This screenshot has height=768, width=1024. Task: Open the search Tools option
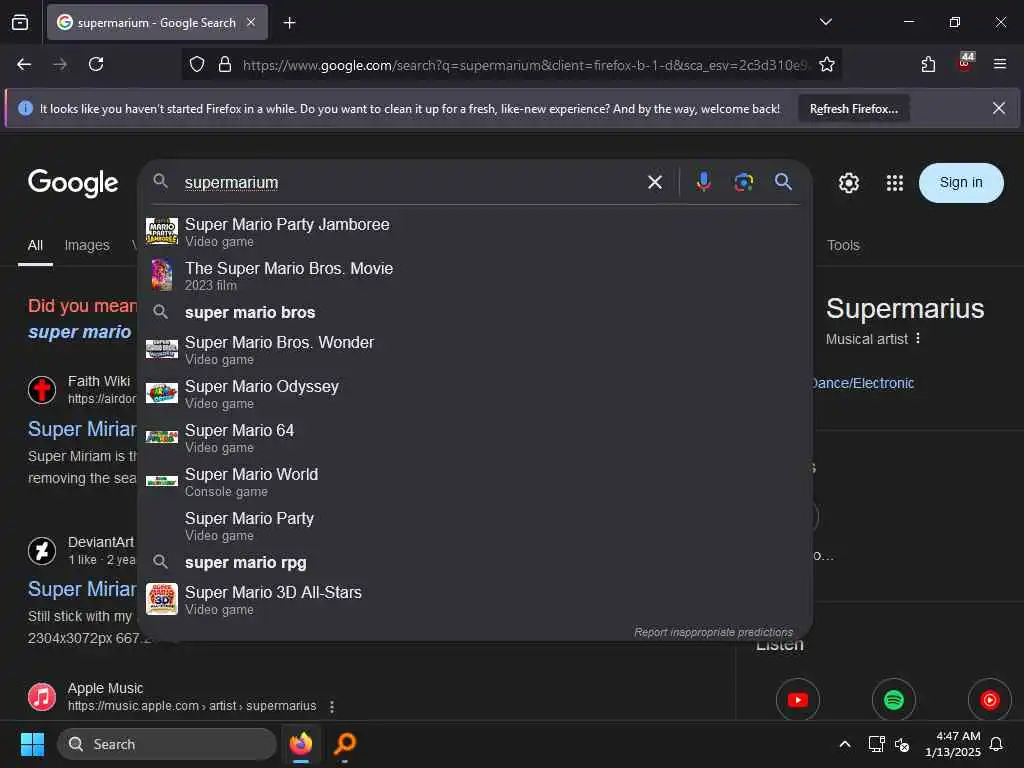(843, 246)
